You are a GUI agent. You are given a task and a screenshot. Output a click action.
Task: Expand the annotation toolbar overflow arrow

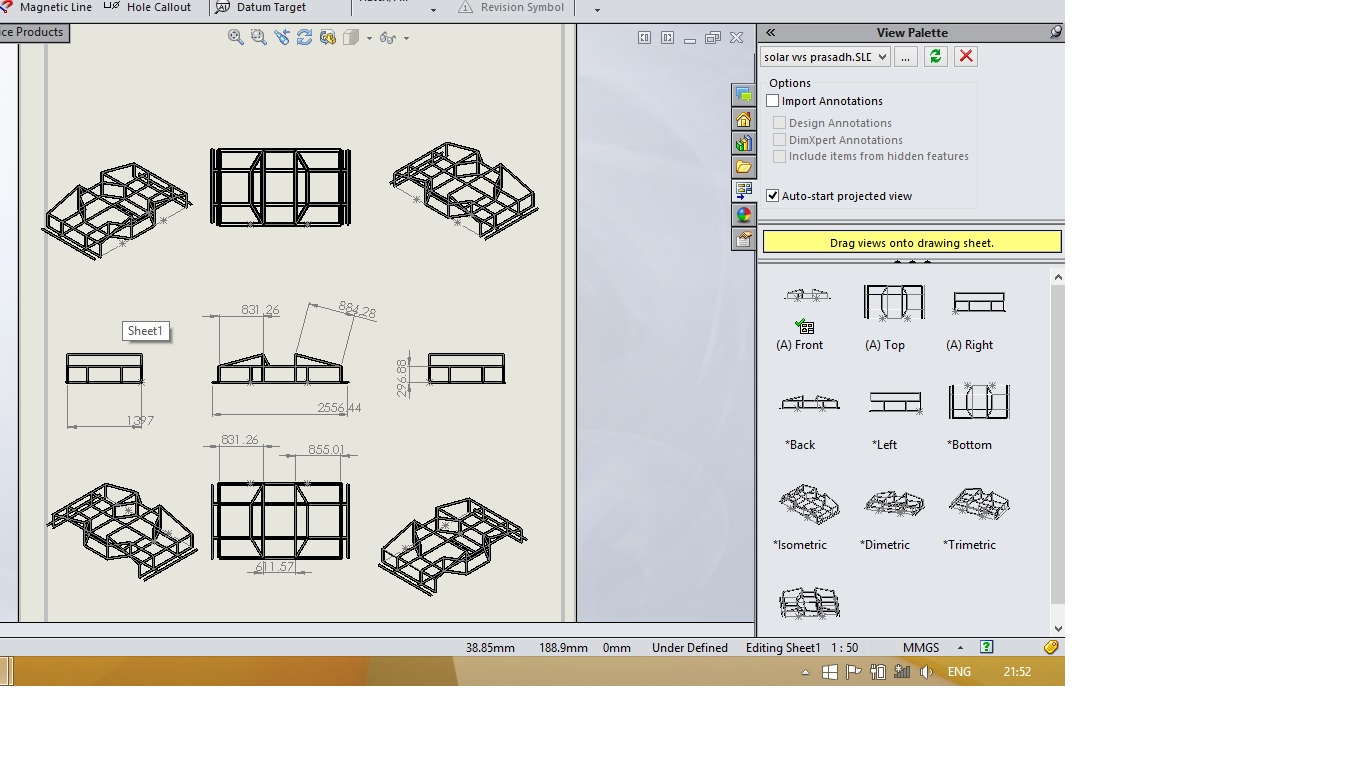pyautogui.click(x=597, y=10)
